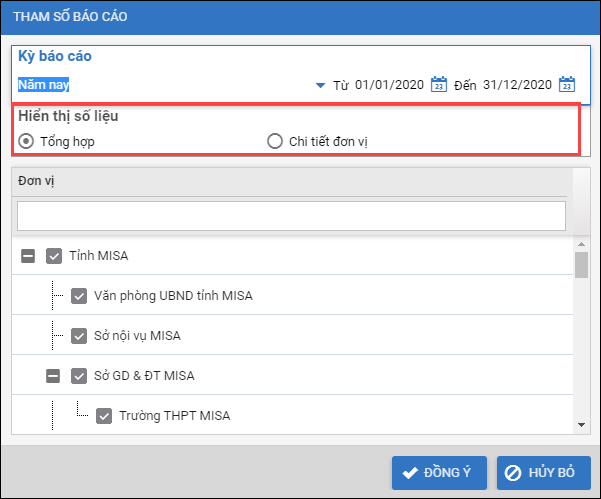
Task: Click the scroll down arrow of unit list
Action: point(581,426)
